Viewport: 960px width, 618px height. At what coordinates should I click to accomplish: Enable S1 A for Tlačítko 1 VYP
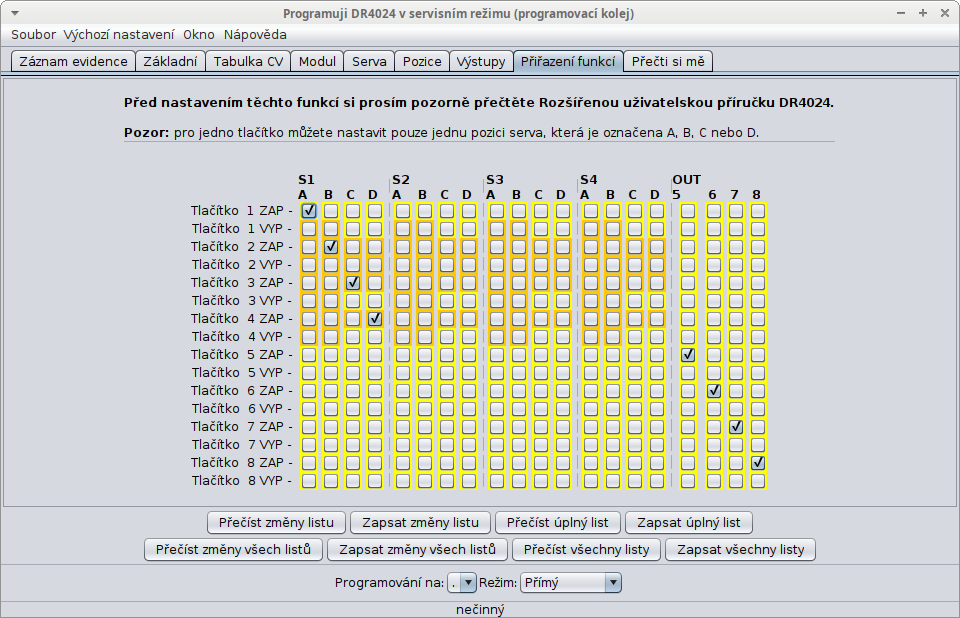(309, 229)
